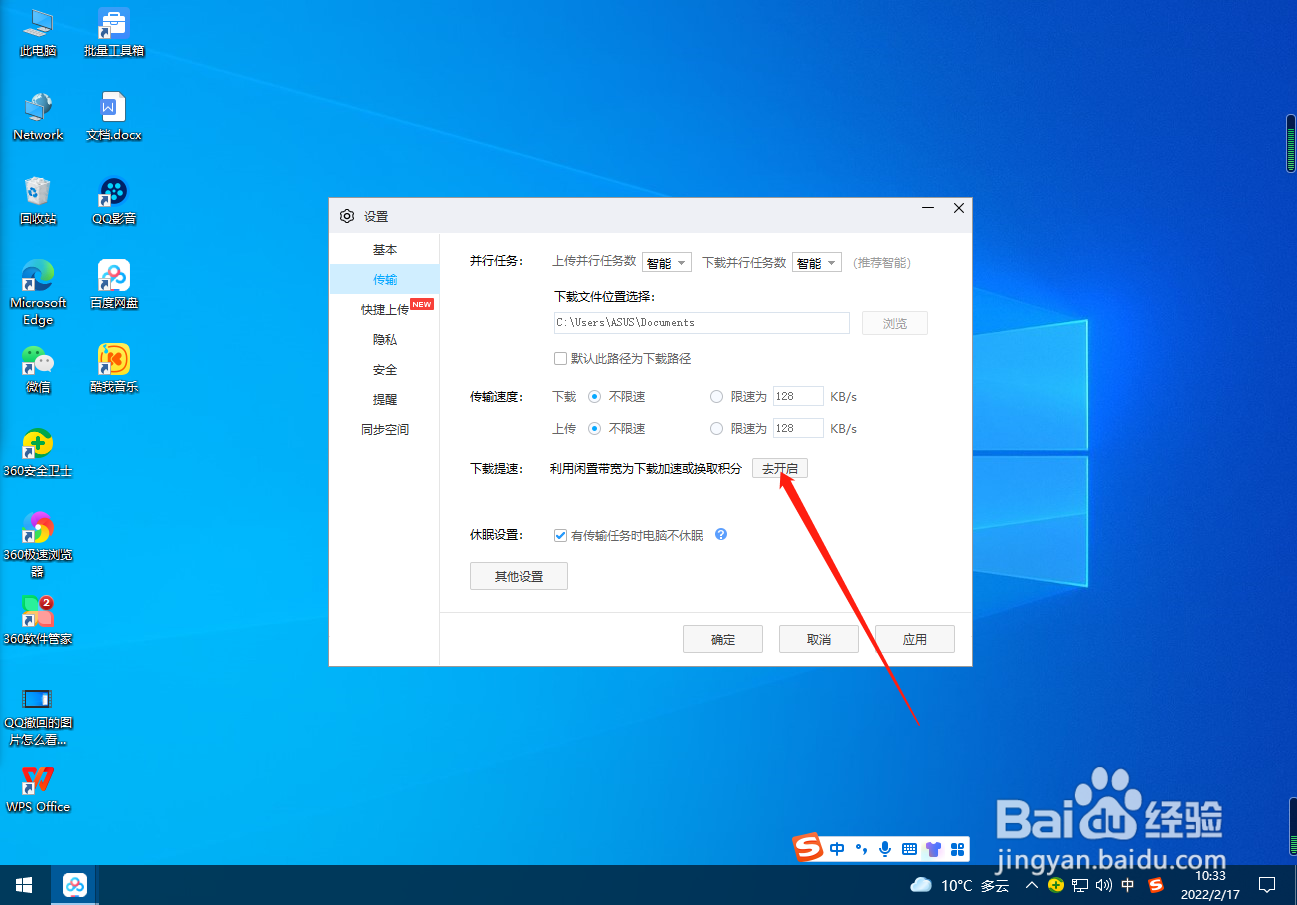
Task: Click 浏览 to browse download location
Action: point(894,322)
